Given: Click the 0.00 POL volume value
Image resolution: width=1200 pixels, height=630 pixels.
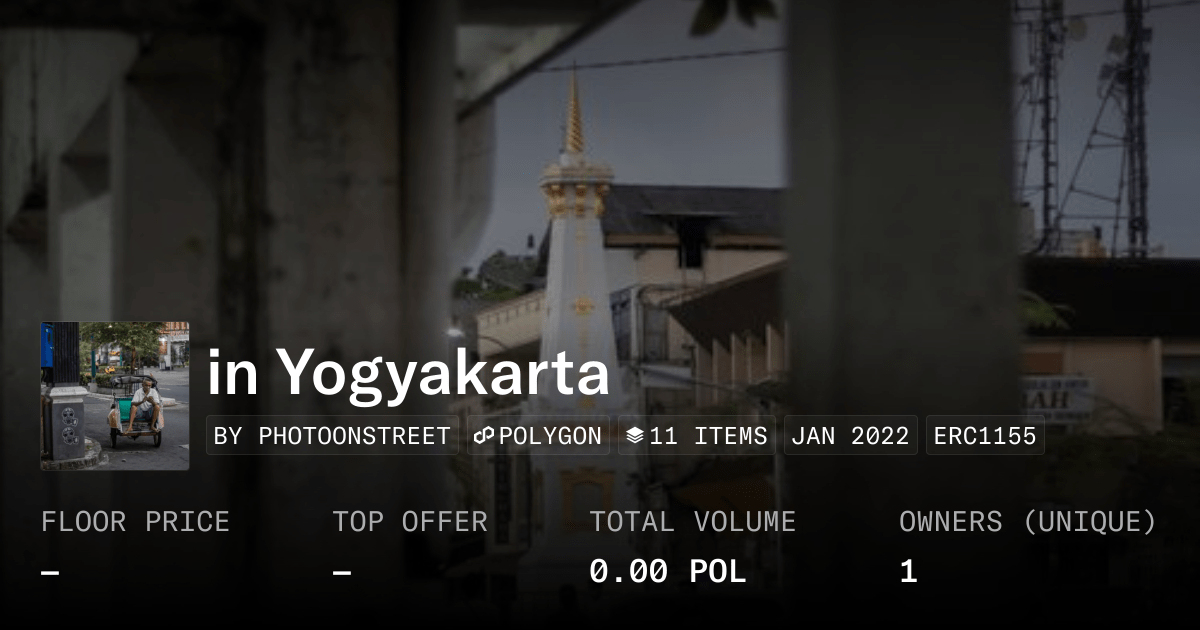Looking at the screenshot, I should (x=667, y=572).
